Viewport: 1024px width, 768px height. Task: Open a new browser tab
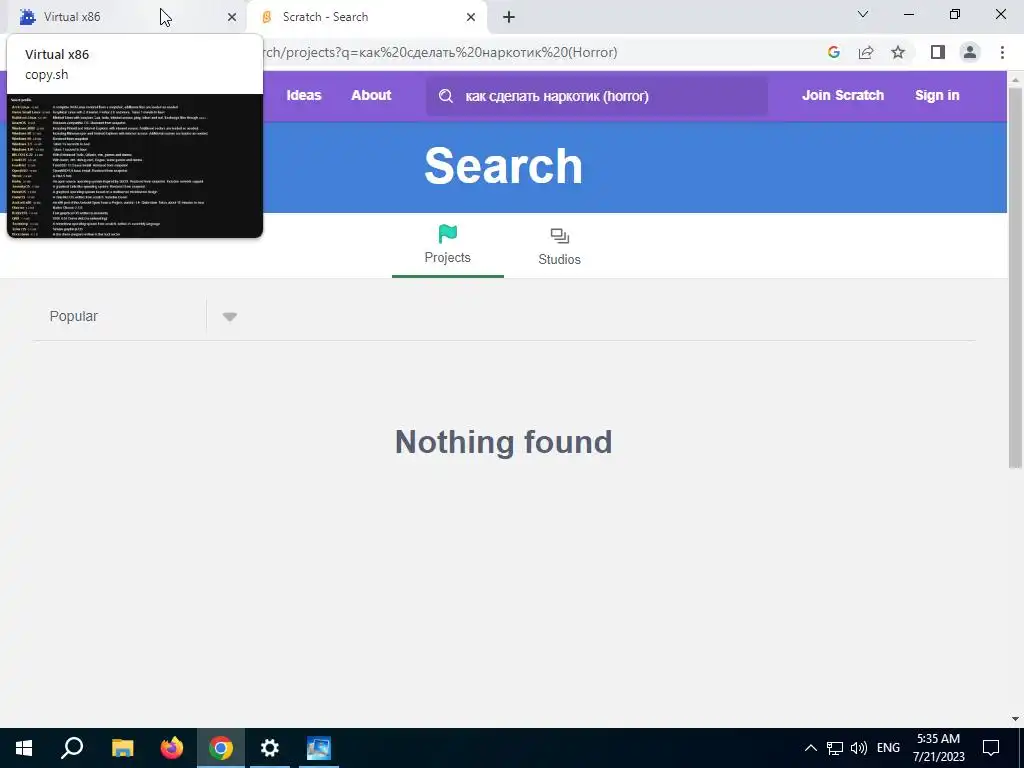[x=509, y=17]
